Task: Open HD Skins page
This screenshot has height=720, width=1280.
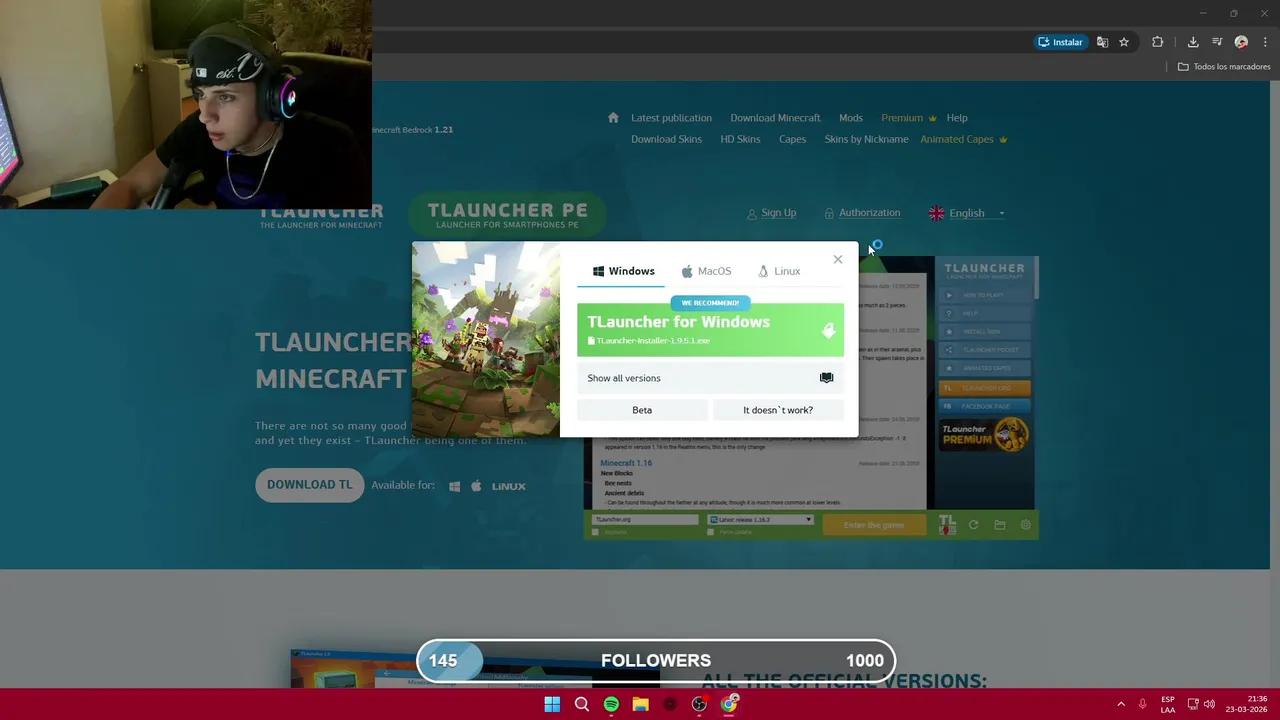Action: pos(740,139)
